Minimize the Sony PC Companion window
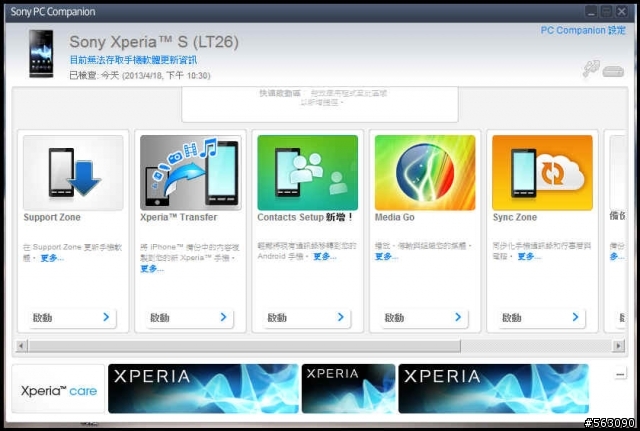The height and width of the screenshot is (431, 640). tap(591, 11)
